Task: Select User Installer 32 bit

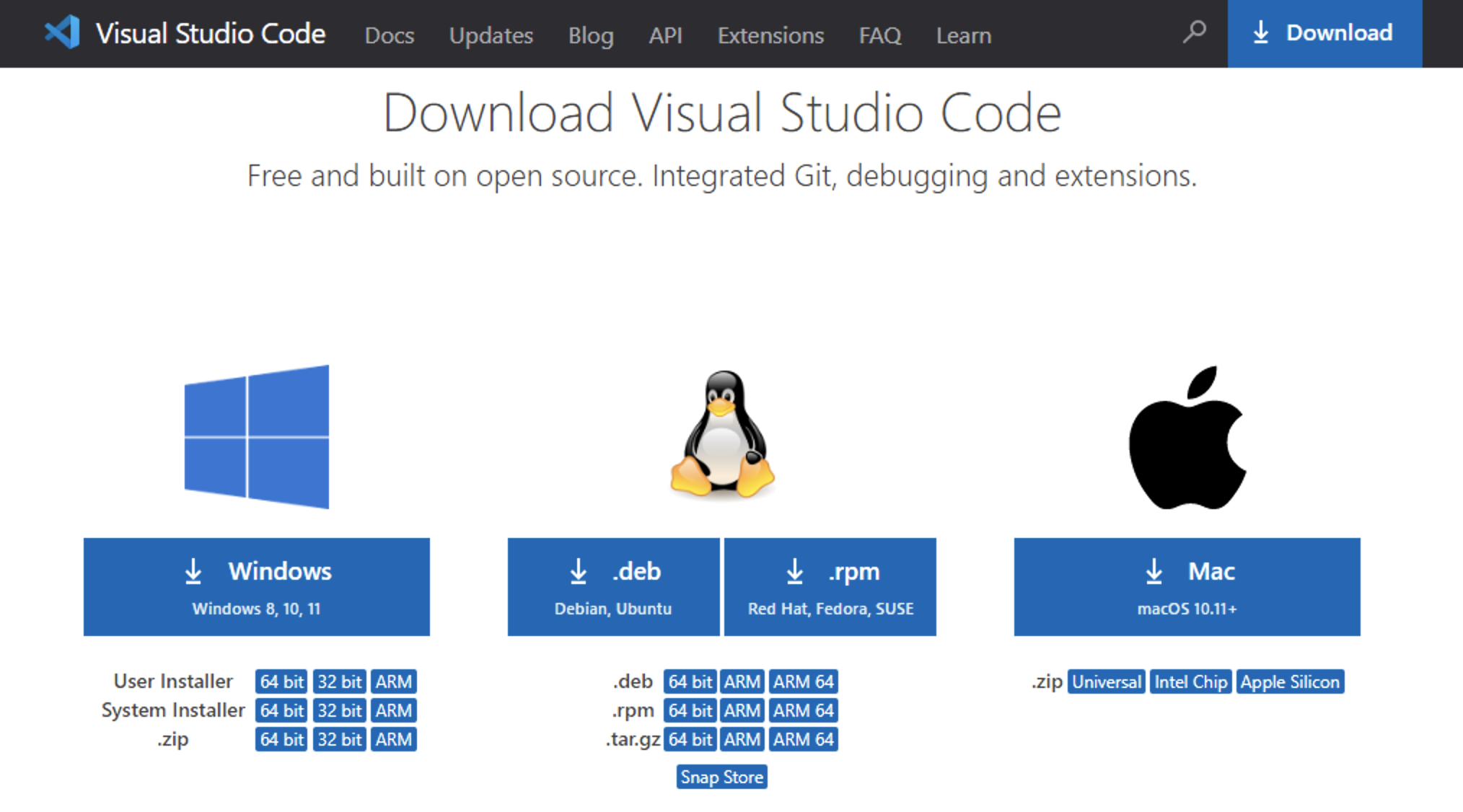Action: click(x=340, y=681)
